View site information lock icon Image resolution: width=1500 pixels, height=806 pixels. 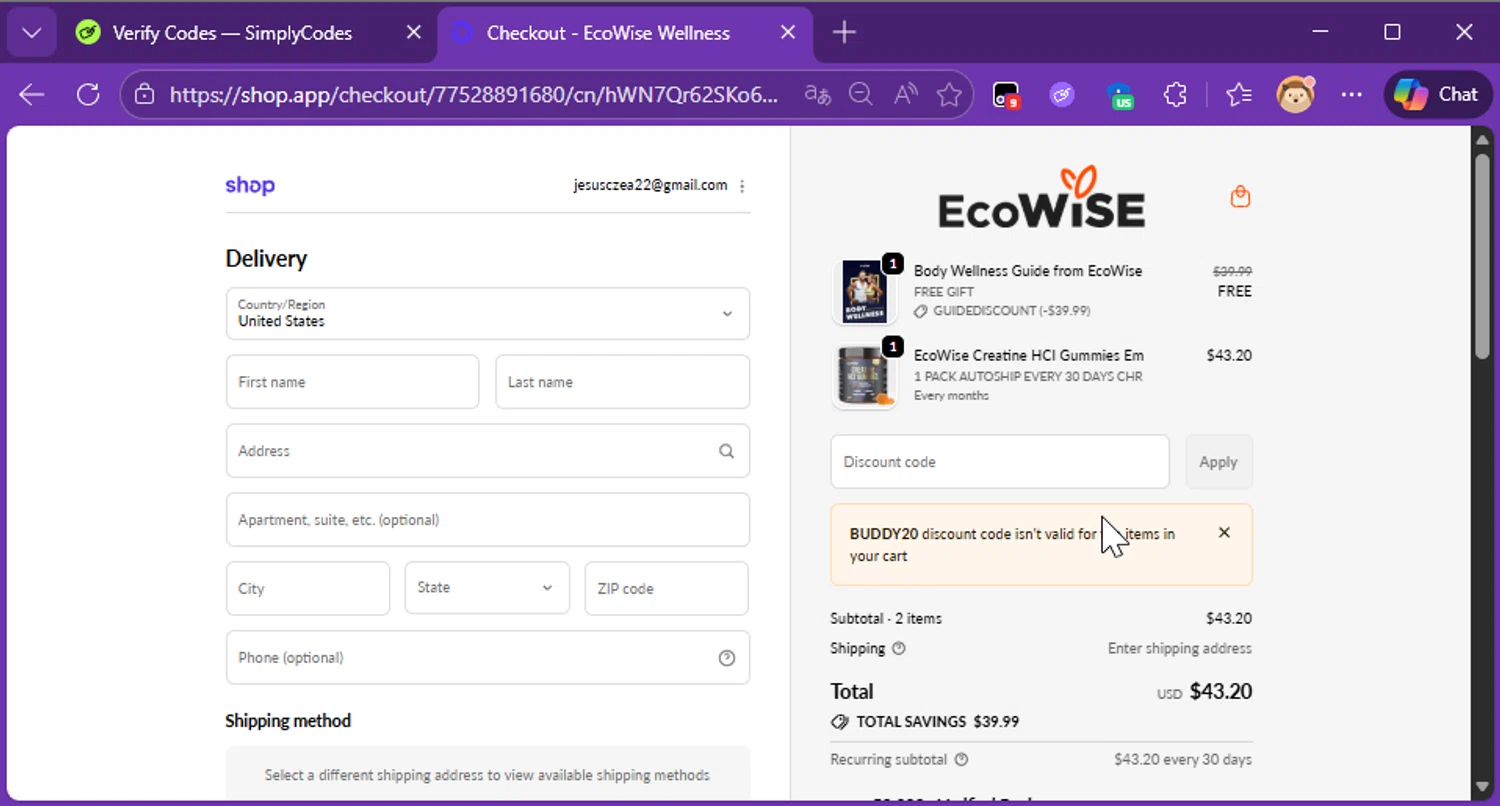(x=145, y=95)
